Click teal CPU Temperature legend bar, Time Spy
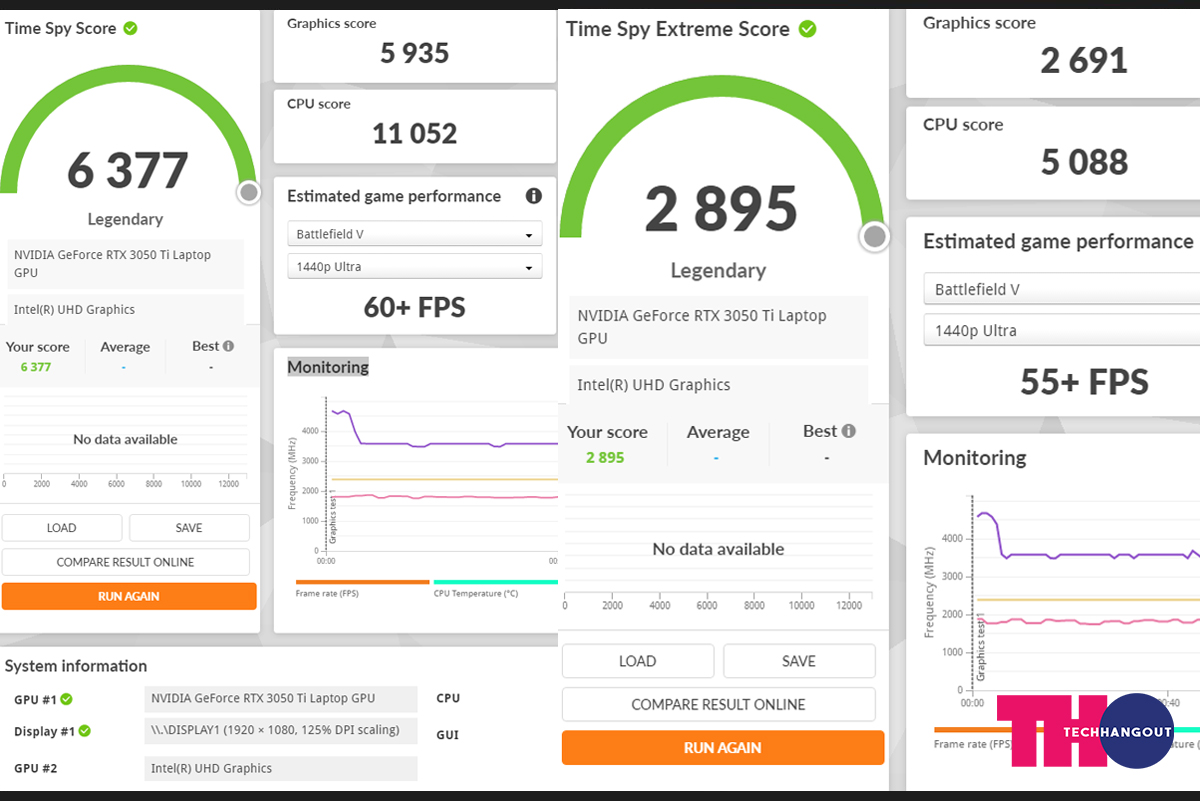 click(495, 581)
